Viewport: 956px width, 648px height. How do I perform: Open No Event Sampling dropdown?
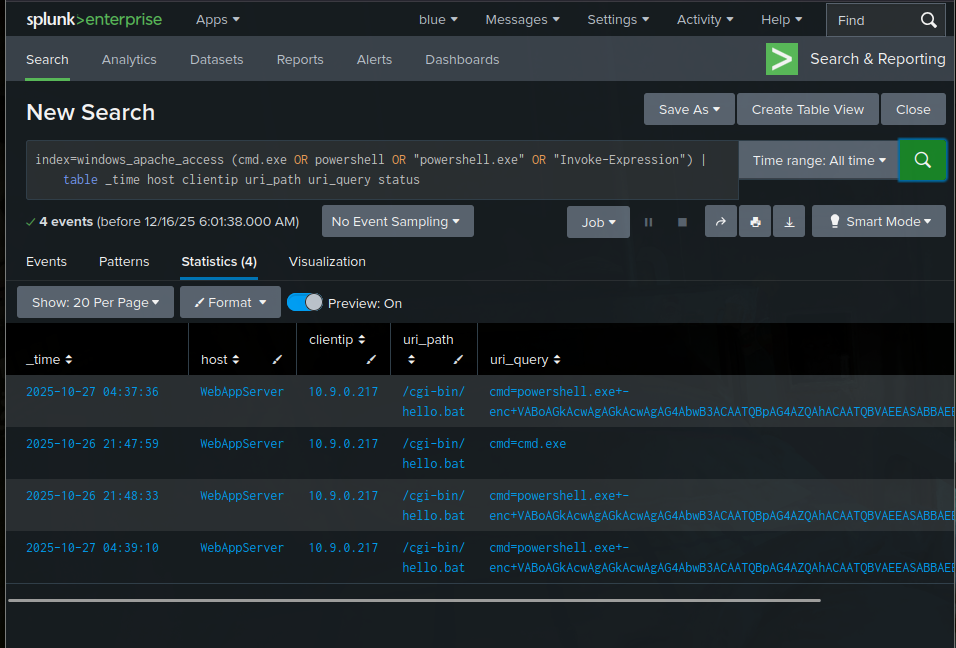tap(398, 221)
